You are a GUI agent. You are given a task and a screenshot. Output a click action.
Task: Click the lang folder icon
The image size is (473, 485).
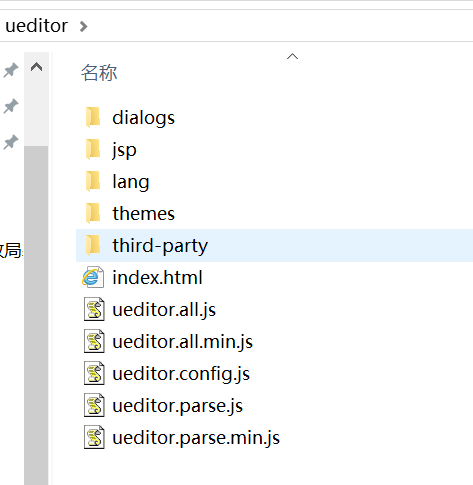(x=93, y=181)
